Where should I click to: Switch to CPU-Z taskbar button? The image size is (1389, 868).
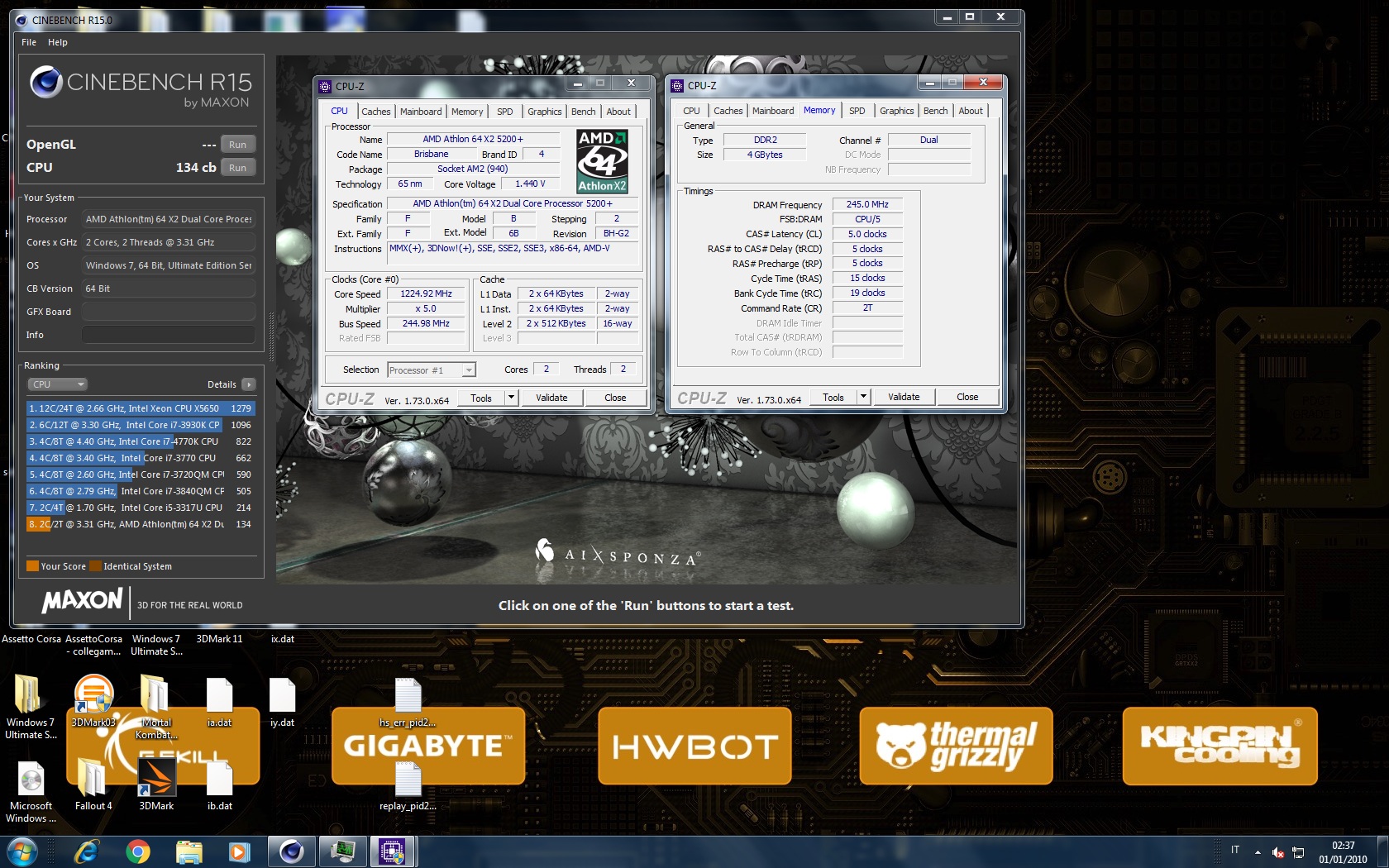(x=393, y=851)
